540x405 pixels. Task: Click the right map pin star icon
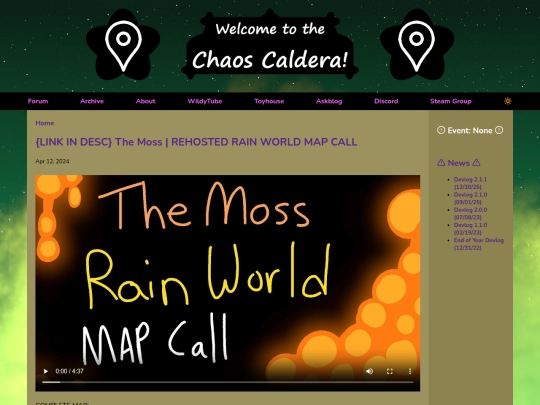tap(417, 45)
